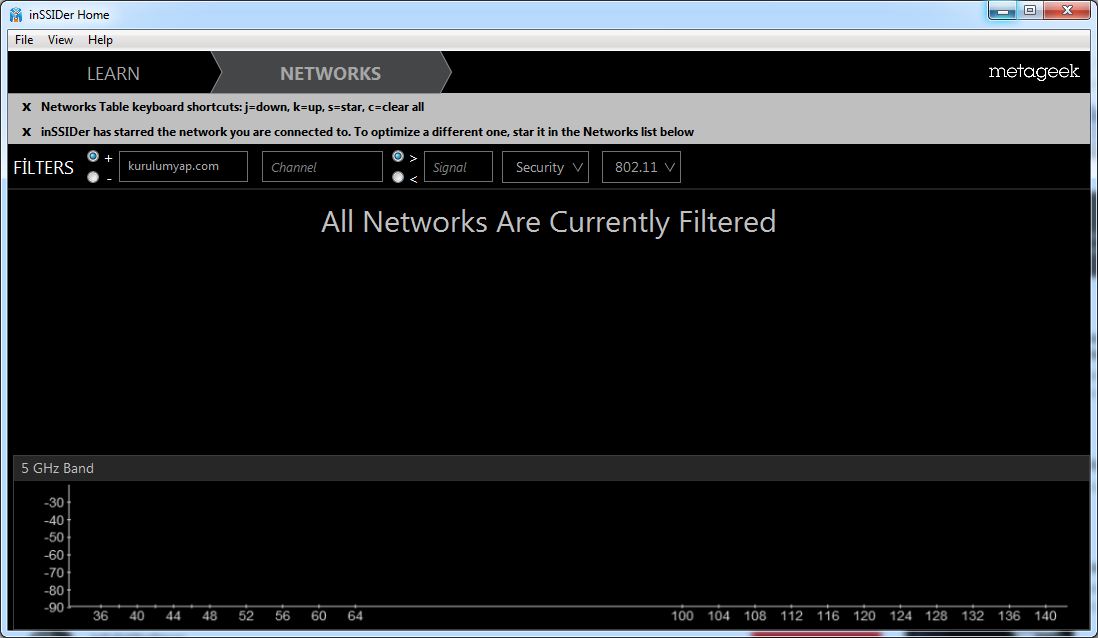Switch to the LEARN tab
Screen dimensions: 1098x638
[x=113, y=73]
